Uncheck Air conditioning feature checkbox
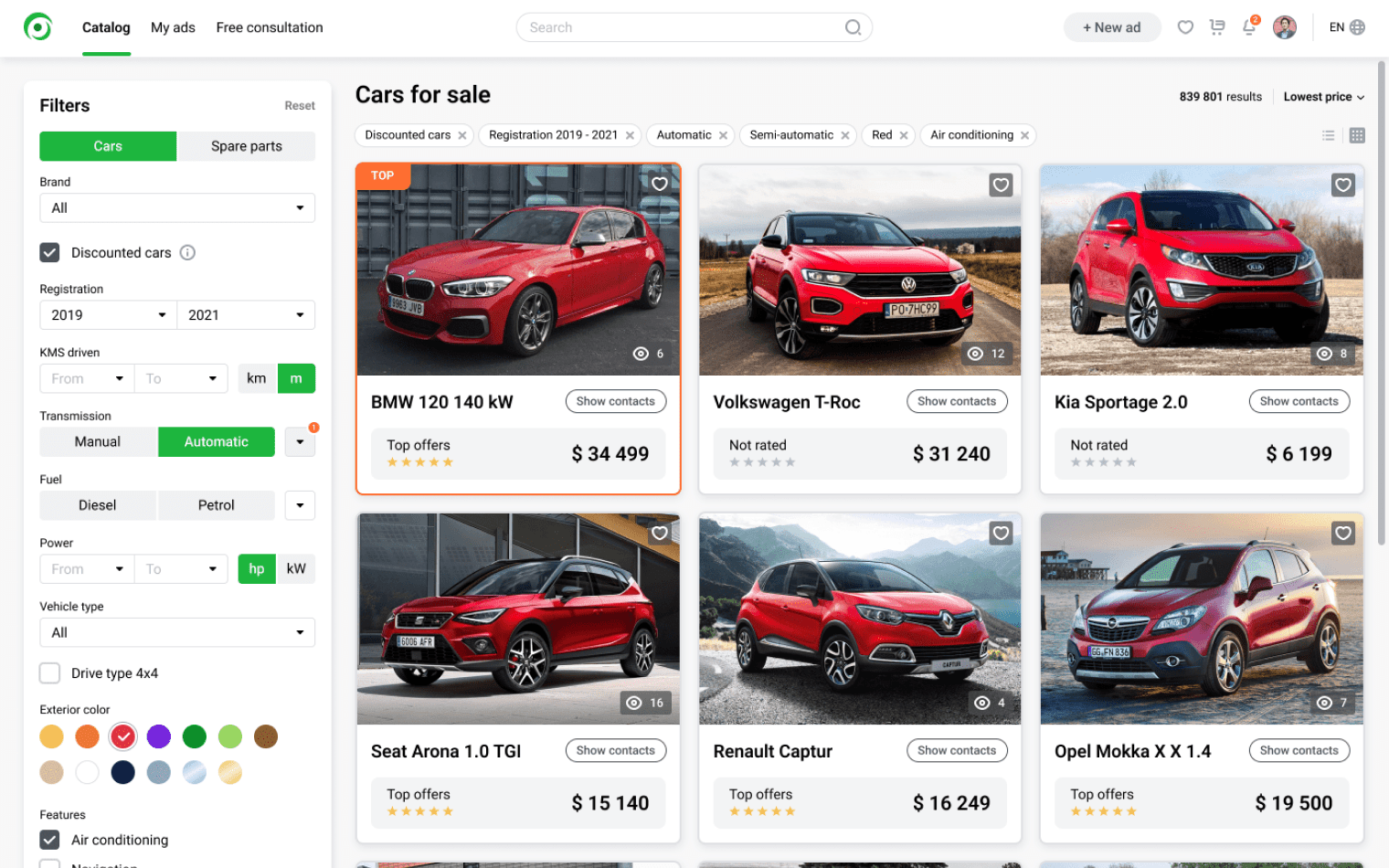Screen dimensions: 1389x868 pos(50,840)
